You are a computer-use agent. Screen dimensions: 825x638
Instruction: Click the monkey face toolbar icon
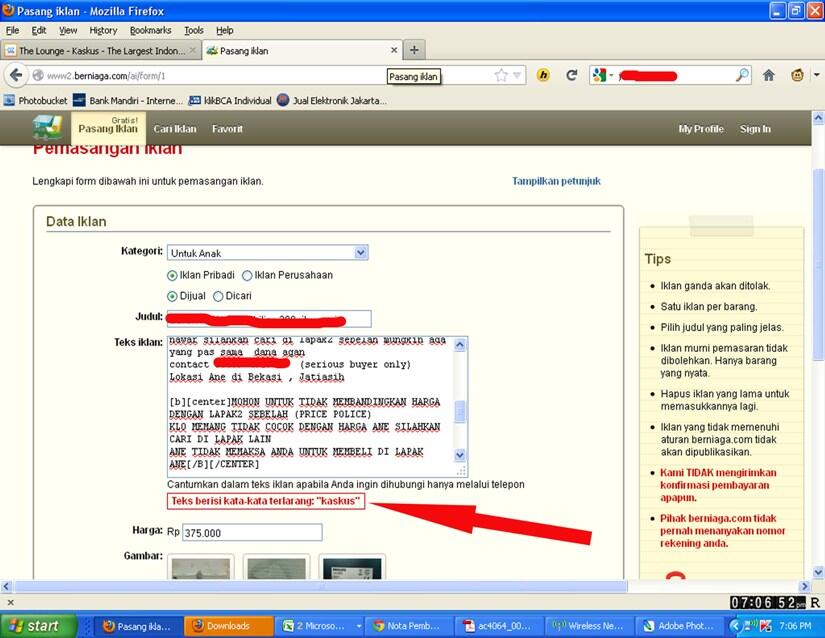pyautogui.click(x=798, y=76)
